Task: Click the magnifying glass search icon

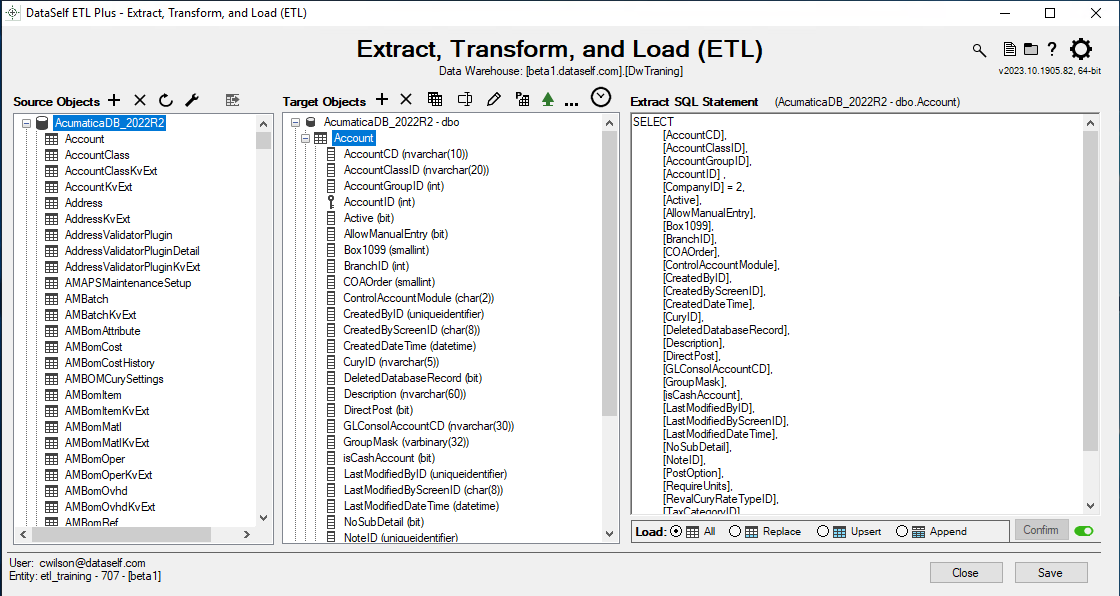Action: (x=979, y=50)
